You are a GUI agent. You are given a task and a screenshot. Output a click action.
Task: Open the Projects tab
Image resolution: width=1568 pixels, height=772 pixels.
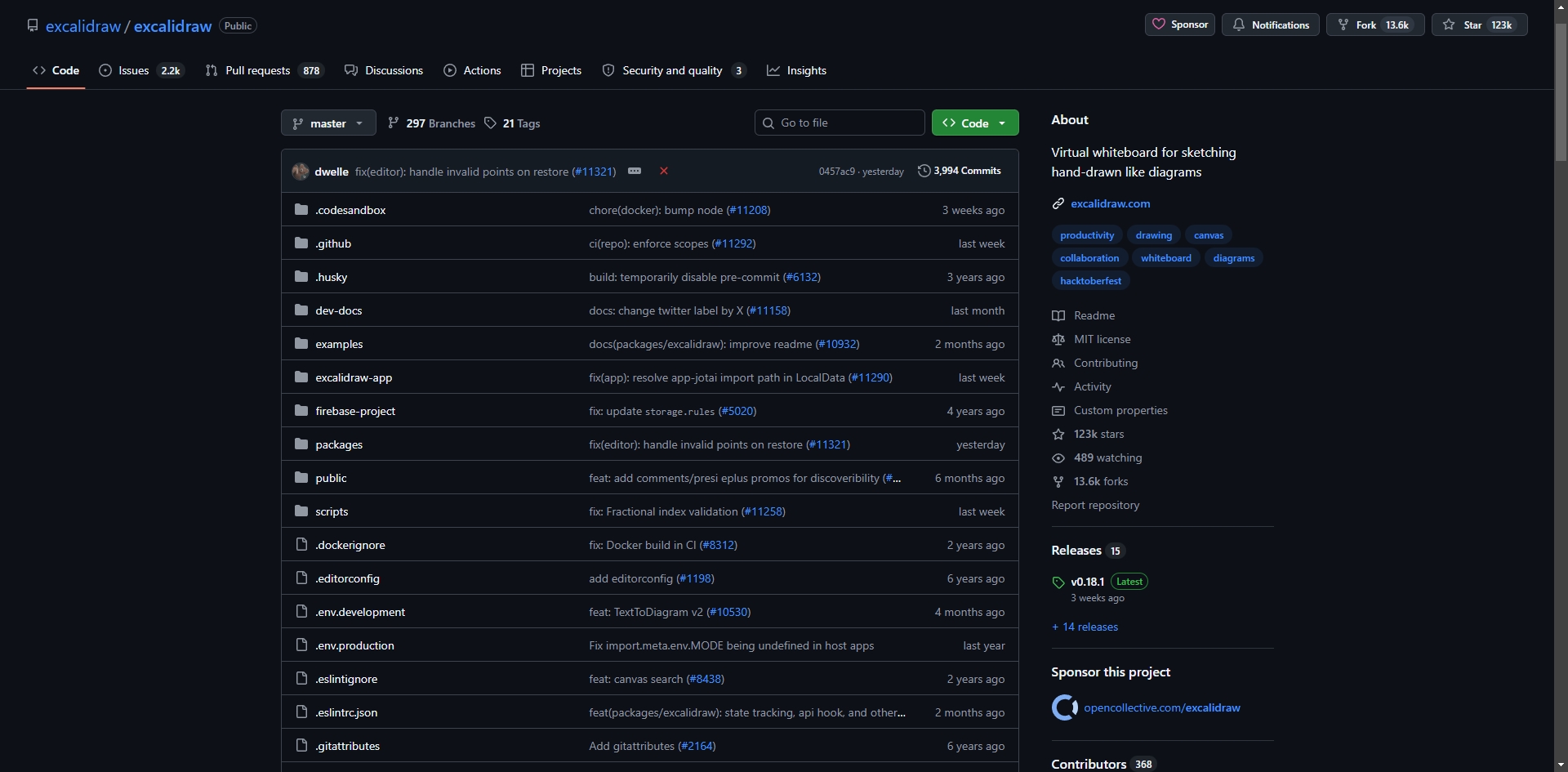551,70
